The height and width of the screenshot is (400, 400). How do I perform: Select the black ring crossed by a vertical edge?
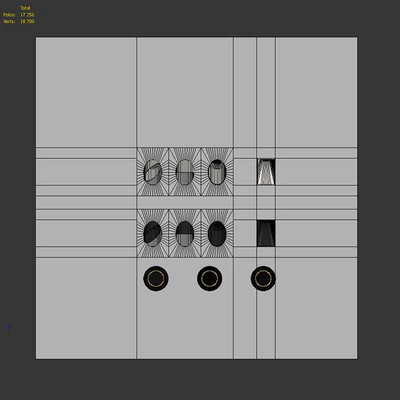[263, 278]
